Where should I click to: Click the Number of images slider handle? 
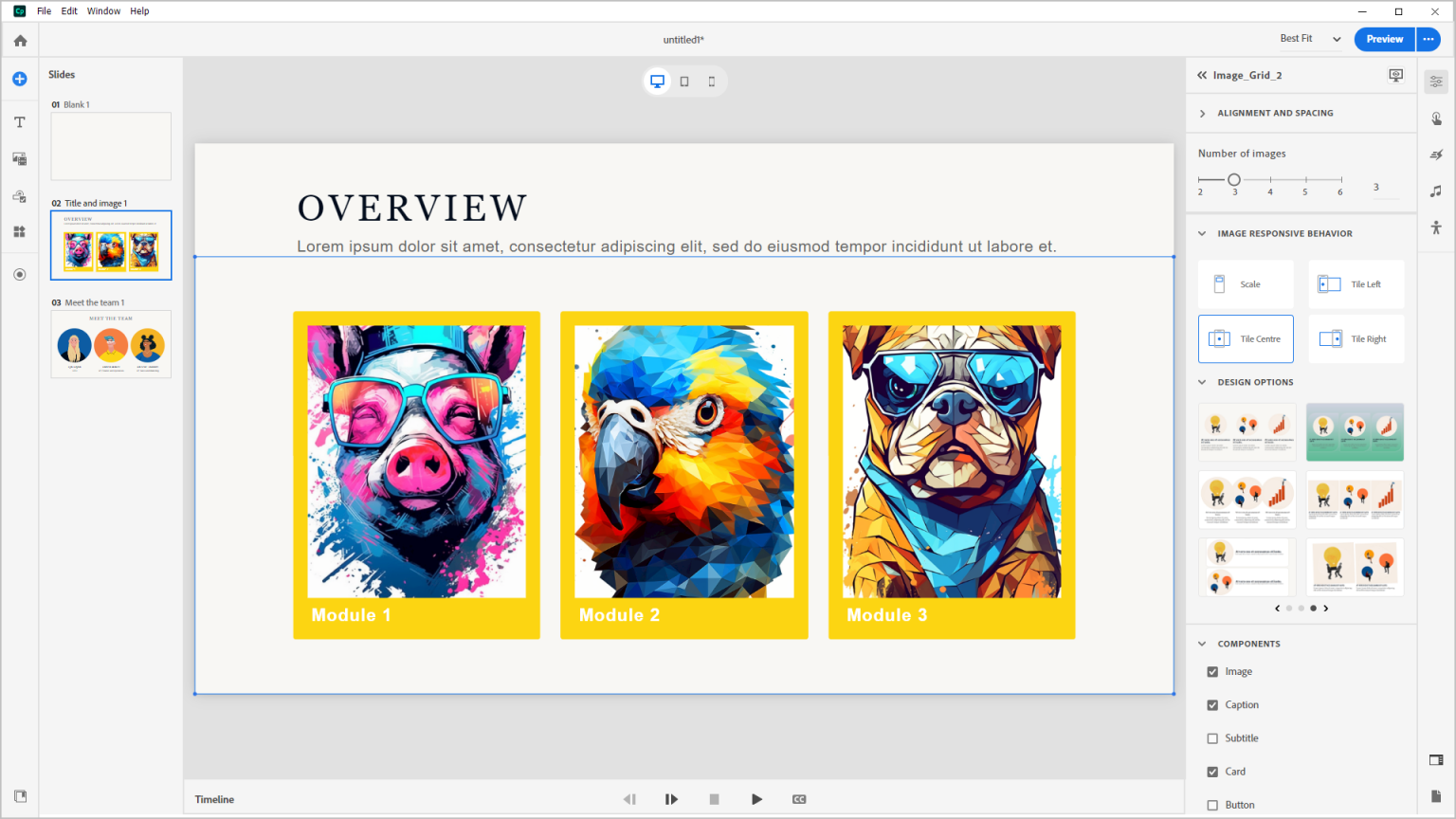click(x=1234, y=179)
